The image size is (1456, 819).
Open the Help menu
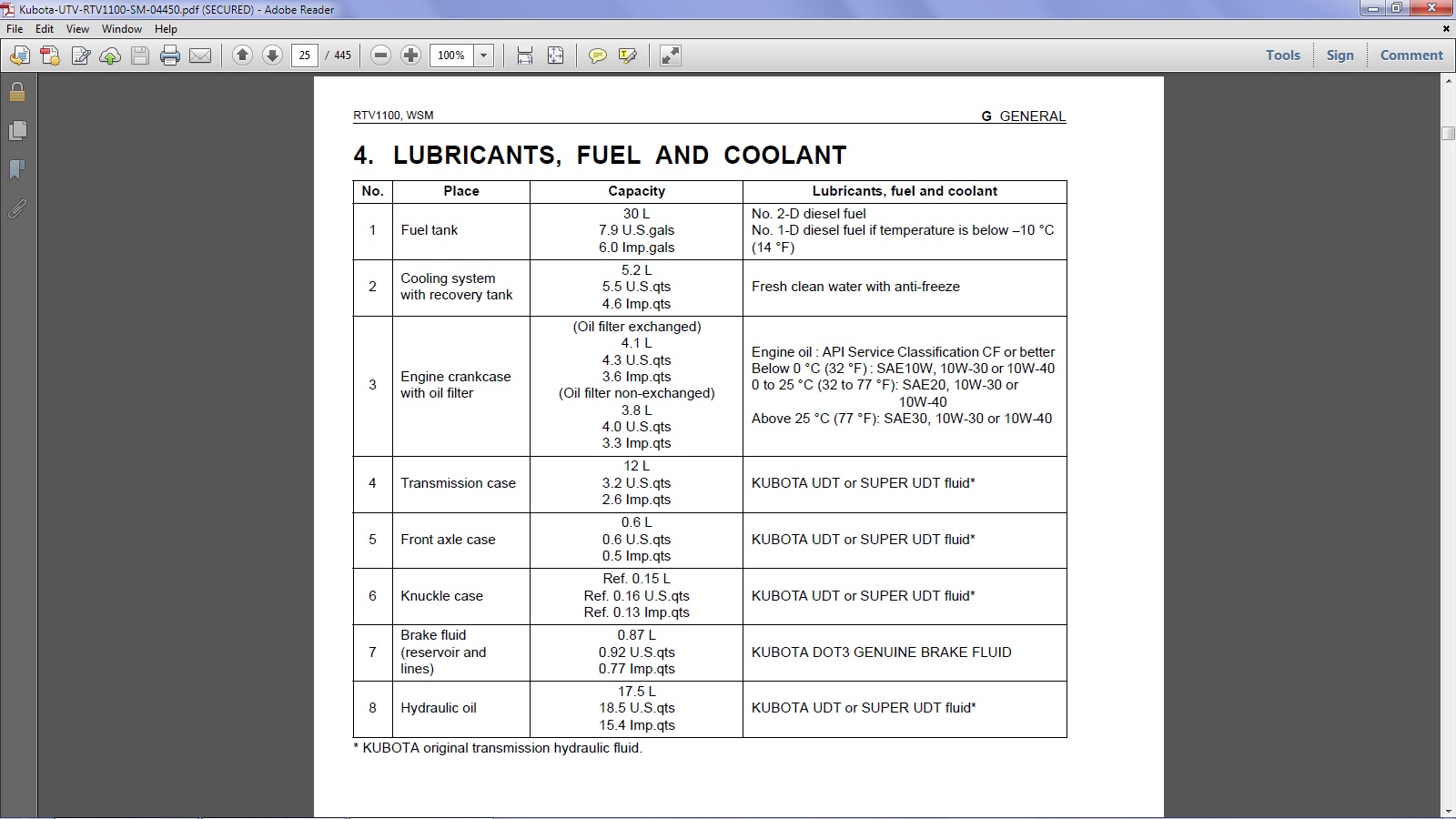click(166, 29)
